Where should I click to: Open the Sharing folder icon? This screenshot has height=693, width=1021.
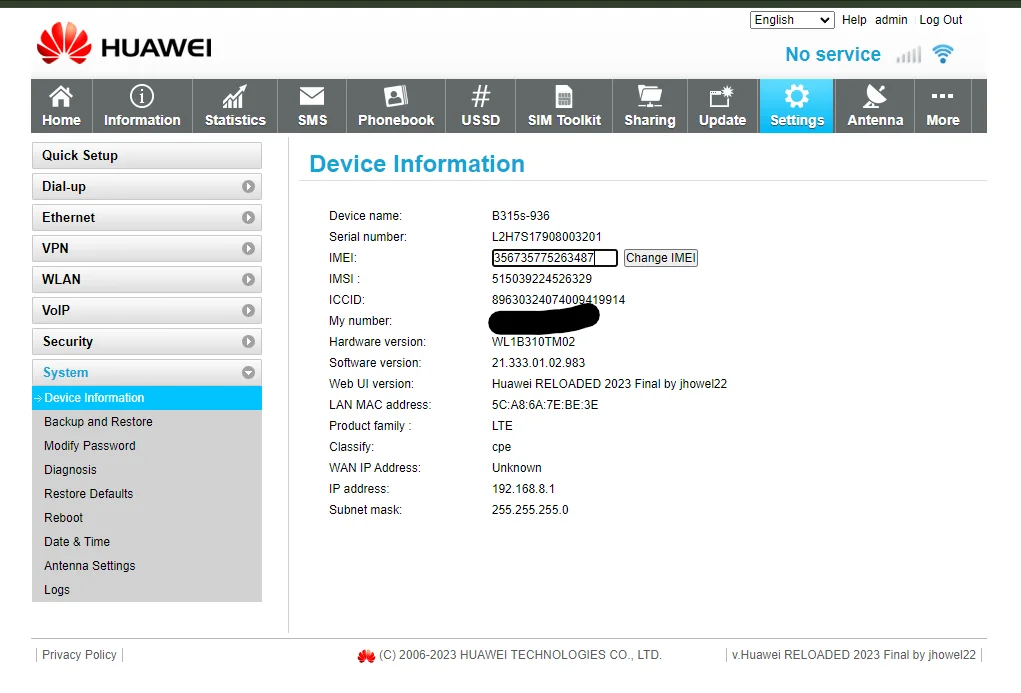(649, 96)
